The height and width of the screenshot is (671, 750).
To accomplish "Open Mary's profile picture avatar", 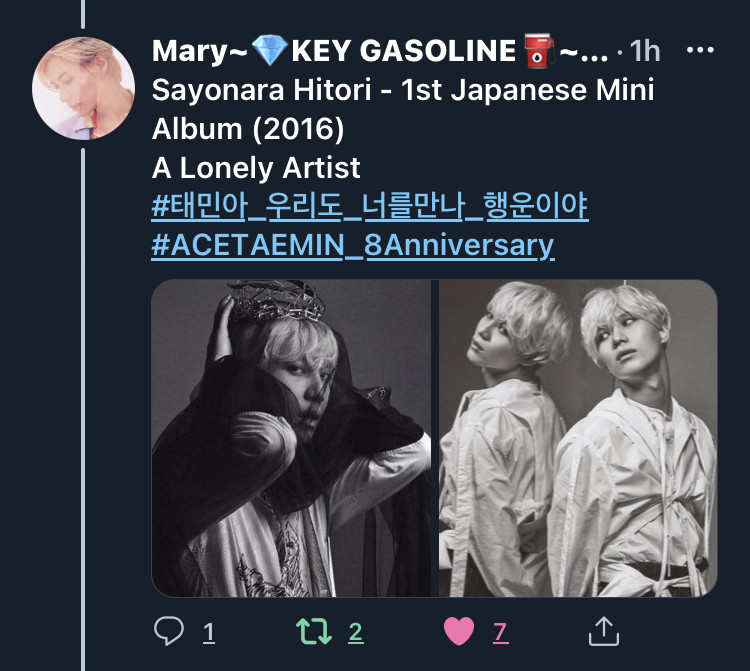I will 83,88.
